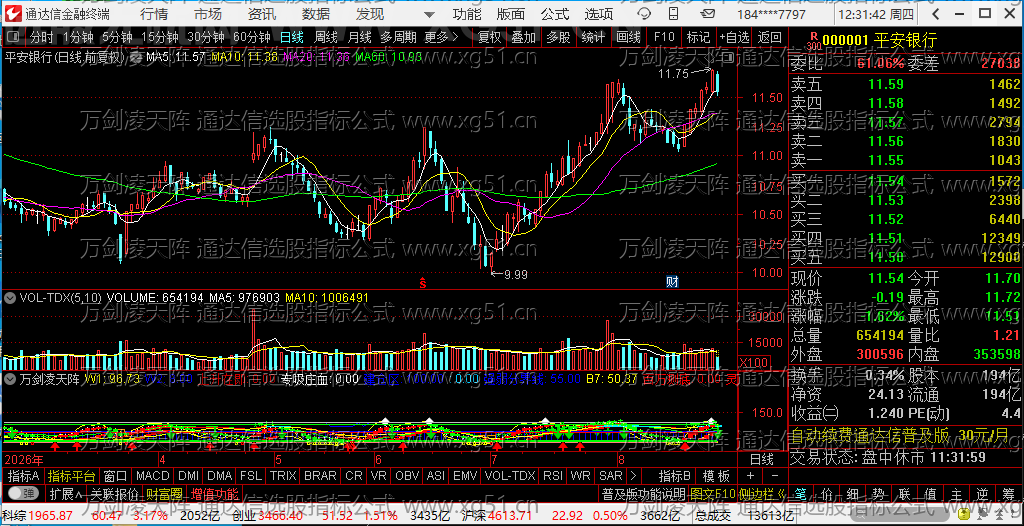
Task: Open the 多周期 multi-period view
Action: pyautogui.click(x=398, y=37)
